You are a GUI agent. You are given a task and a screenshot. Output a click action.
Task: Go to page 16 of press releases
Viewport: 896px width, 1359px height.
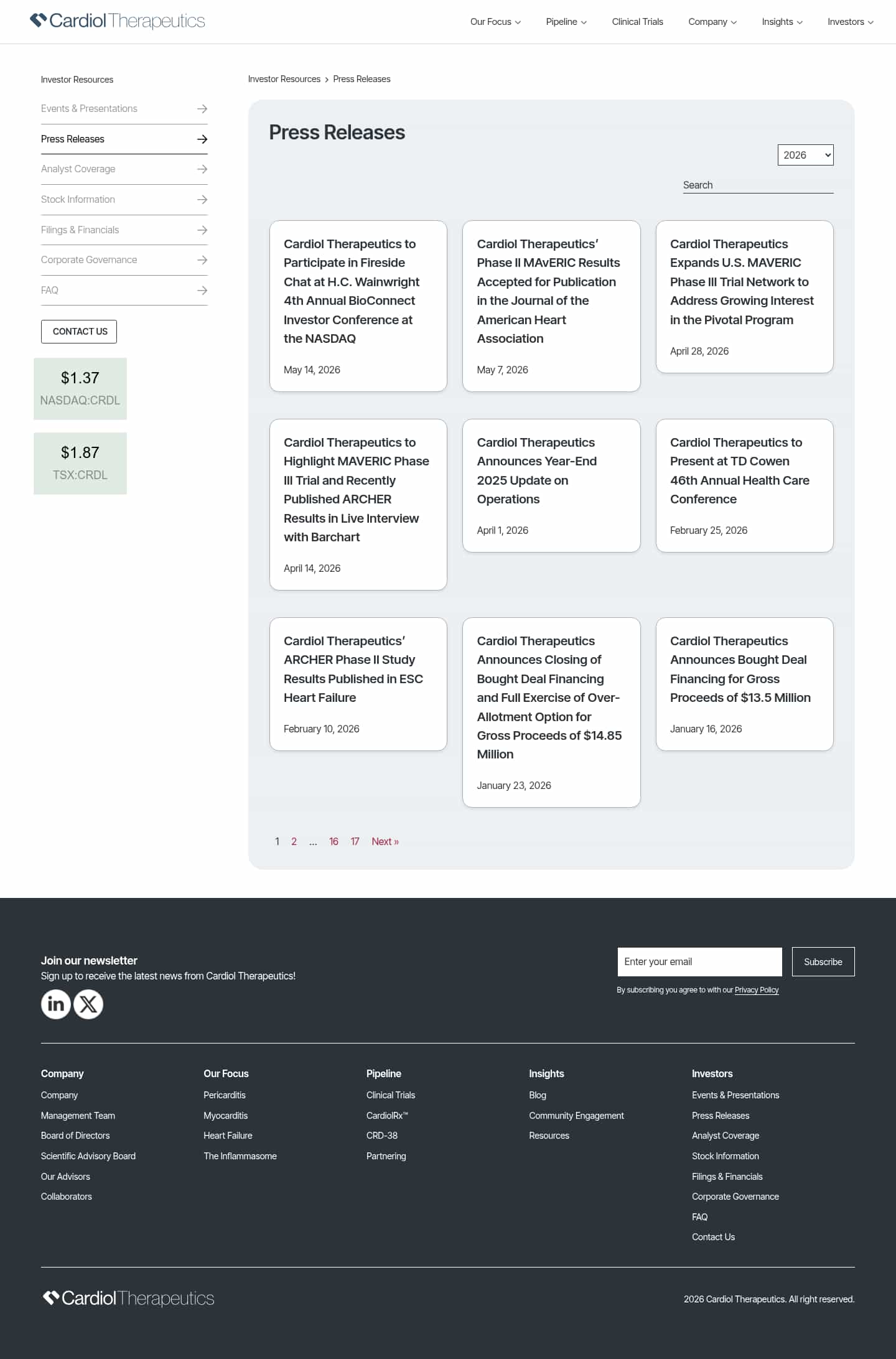[334, 841]
